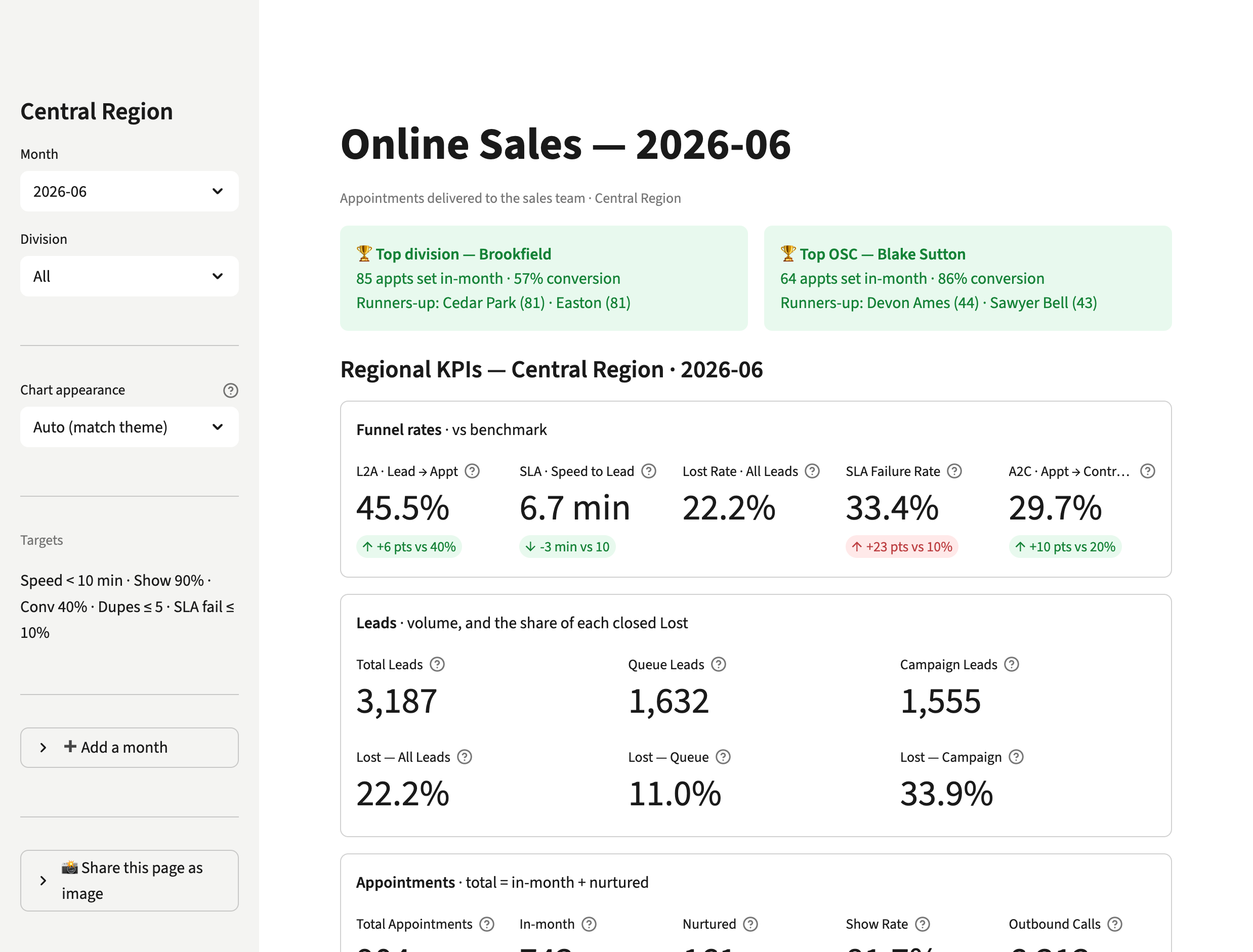Expand the Add a month section
The width and height of the screenshot is (1253, 952).
point(129,748)
